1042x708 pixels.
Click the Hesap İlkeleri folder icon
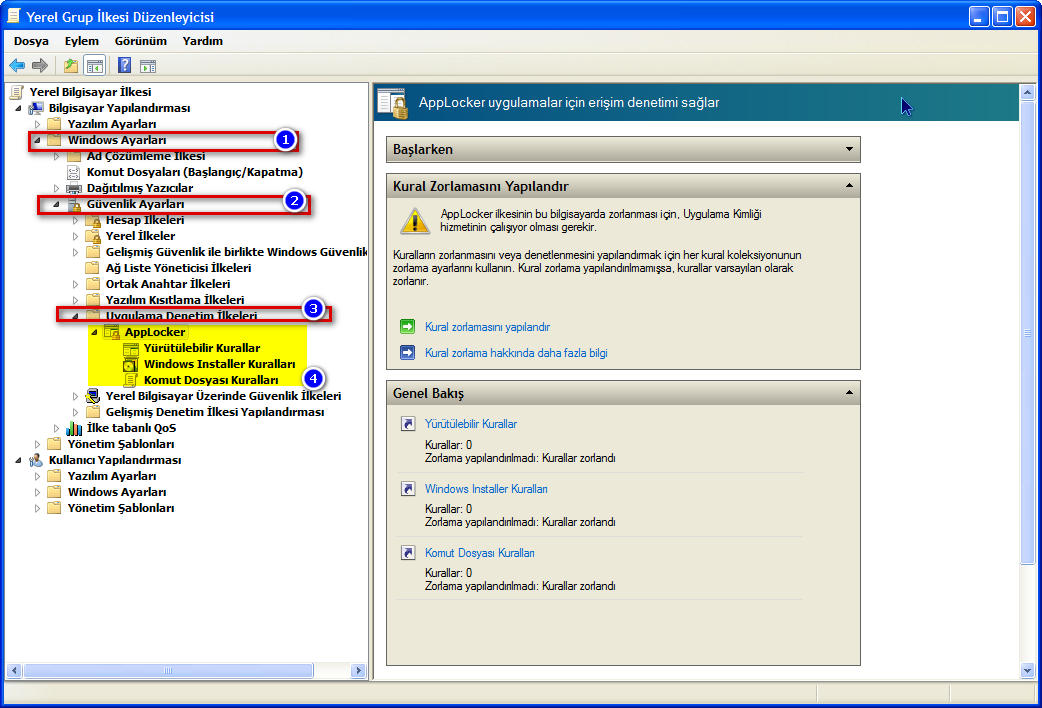(x=93, y=220)
